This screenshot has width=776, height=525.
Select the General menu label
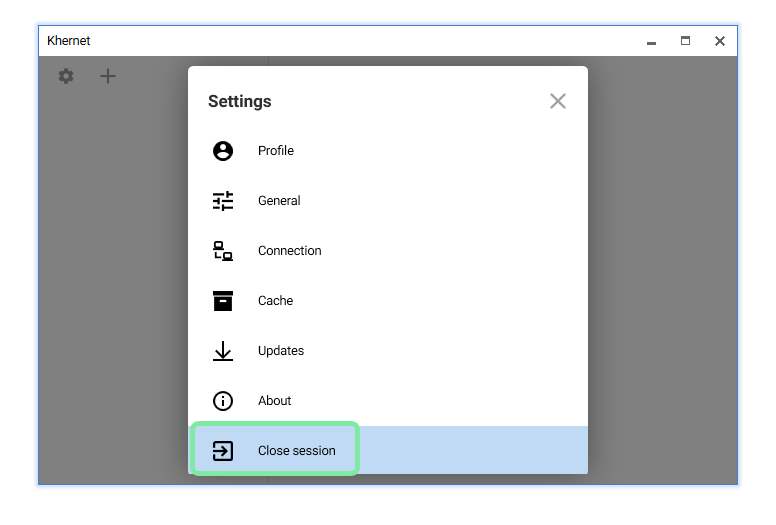tap(279, 201)
